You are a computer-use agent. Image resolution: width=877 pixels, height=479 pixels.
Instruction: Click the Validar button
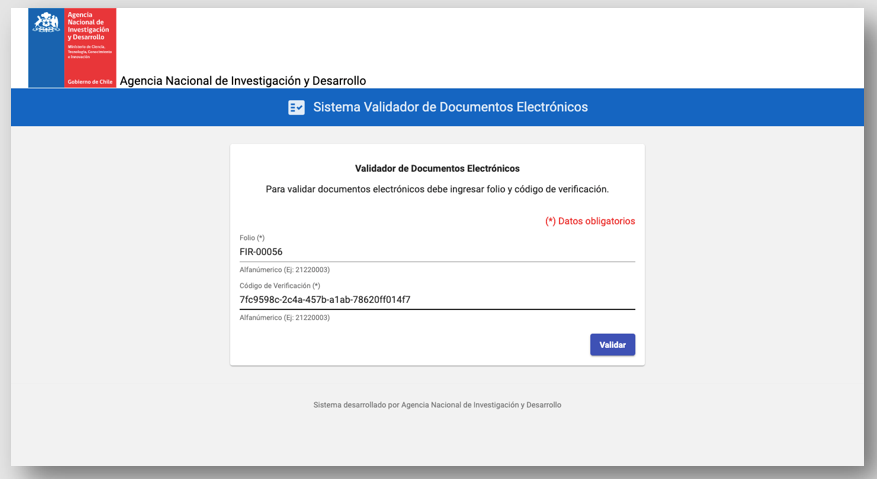coord(612,345)
